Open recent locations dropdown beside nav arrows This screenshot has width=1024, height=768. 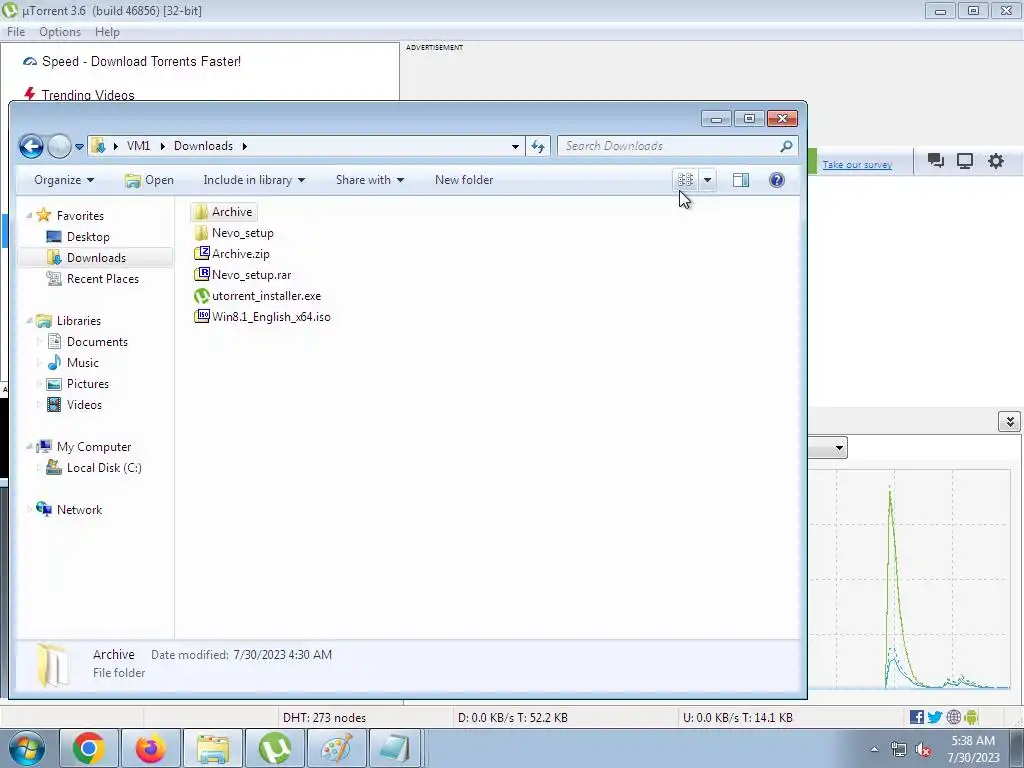point(79,147)
